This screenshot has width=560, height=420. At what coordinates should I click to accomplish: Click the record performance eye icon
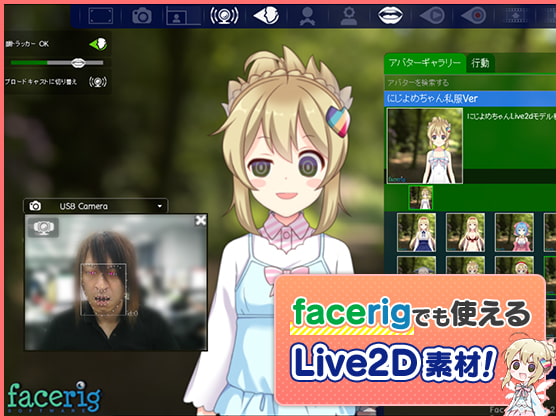(x=474, y=16)
